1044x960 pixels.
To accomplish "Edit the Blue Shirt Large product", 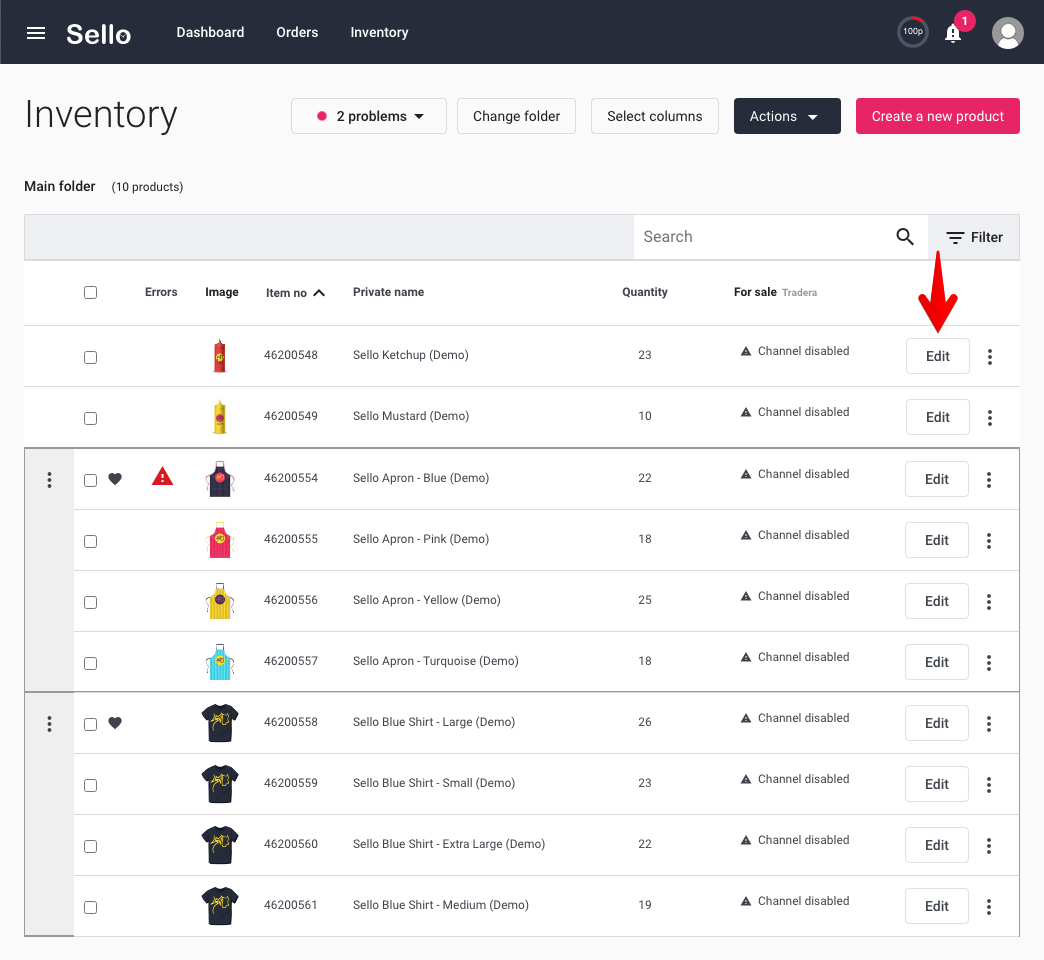I will 937,723.
